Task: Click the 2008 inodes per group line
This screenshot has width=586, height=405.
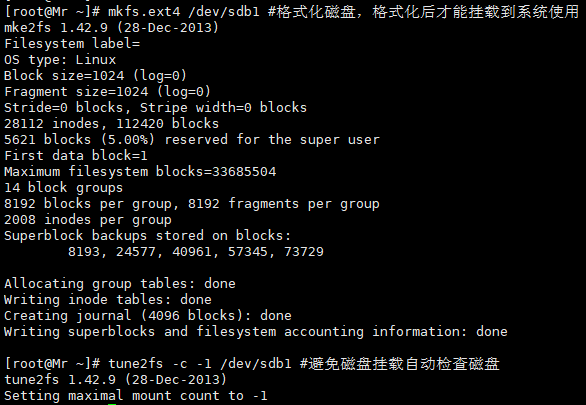Action: point(88,220)
